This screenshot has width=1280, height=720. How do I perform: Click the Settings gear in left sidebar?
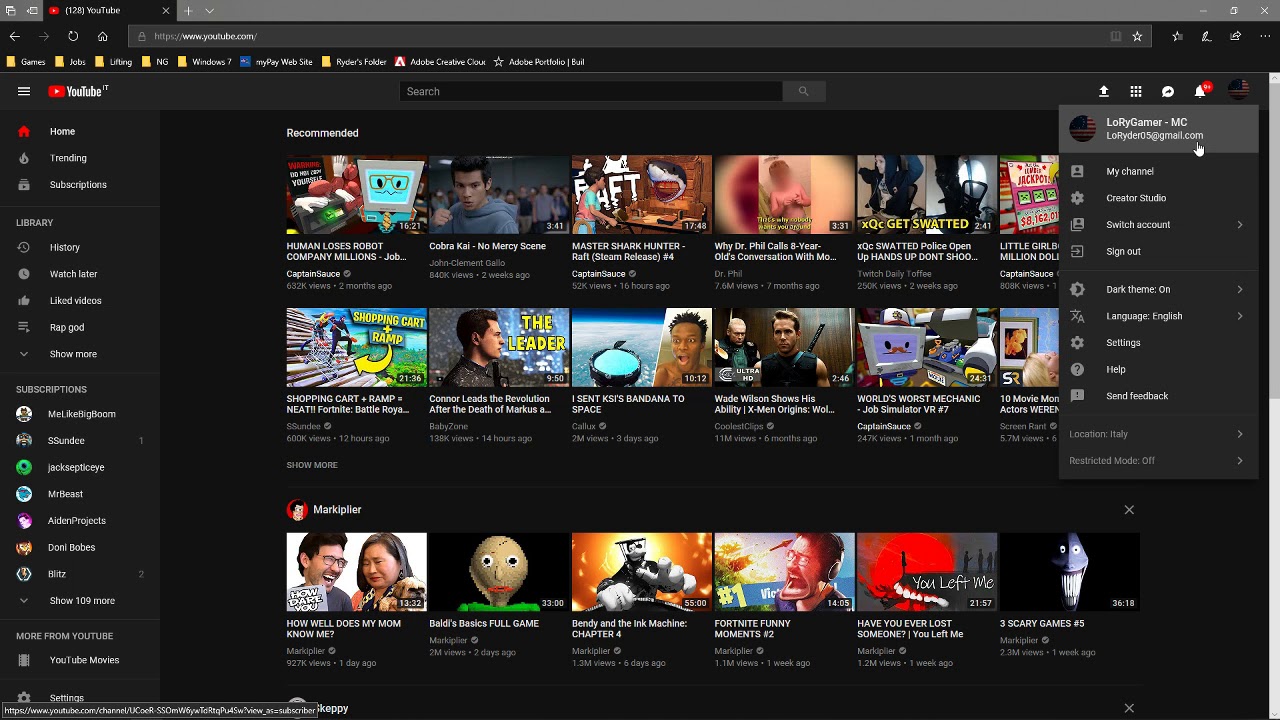[x=24, y=698]
